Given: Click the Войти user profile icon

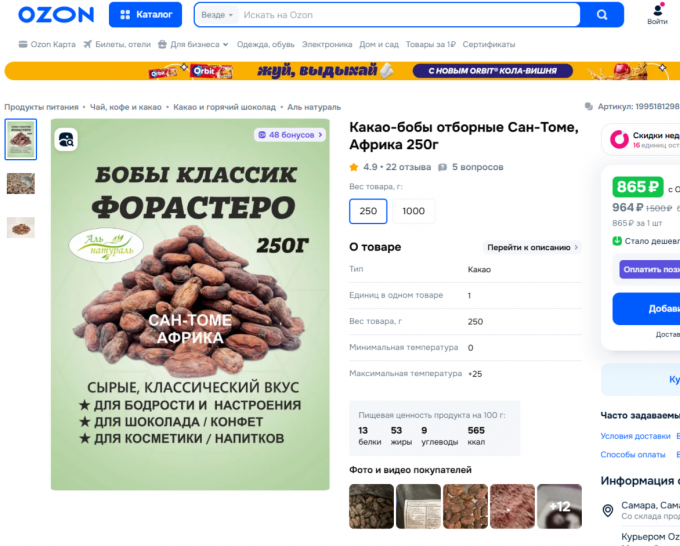Looking at the screenshot, I should pos(657,10).
